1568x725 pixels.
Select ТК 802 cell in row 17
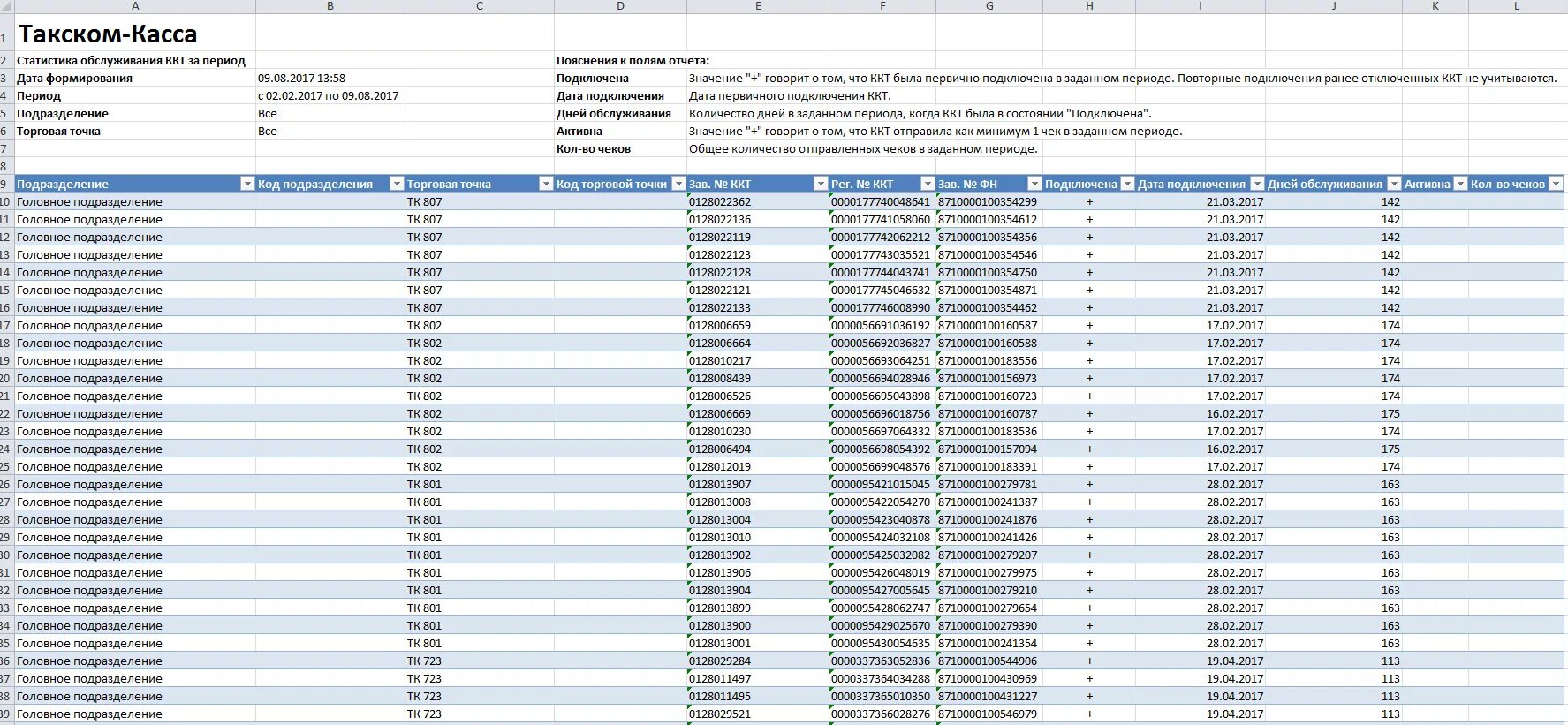pos(480,325)
